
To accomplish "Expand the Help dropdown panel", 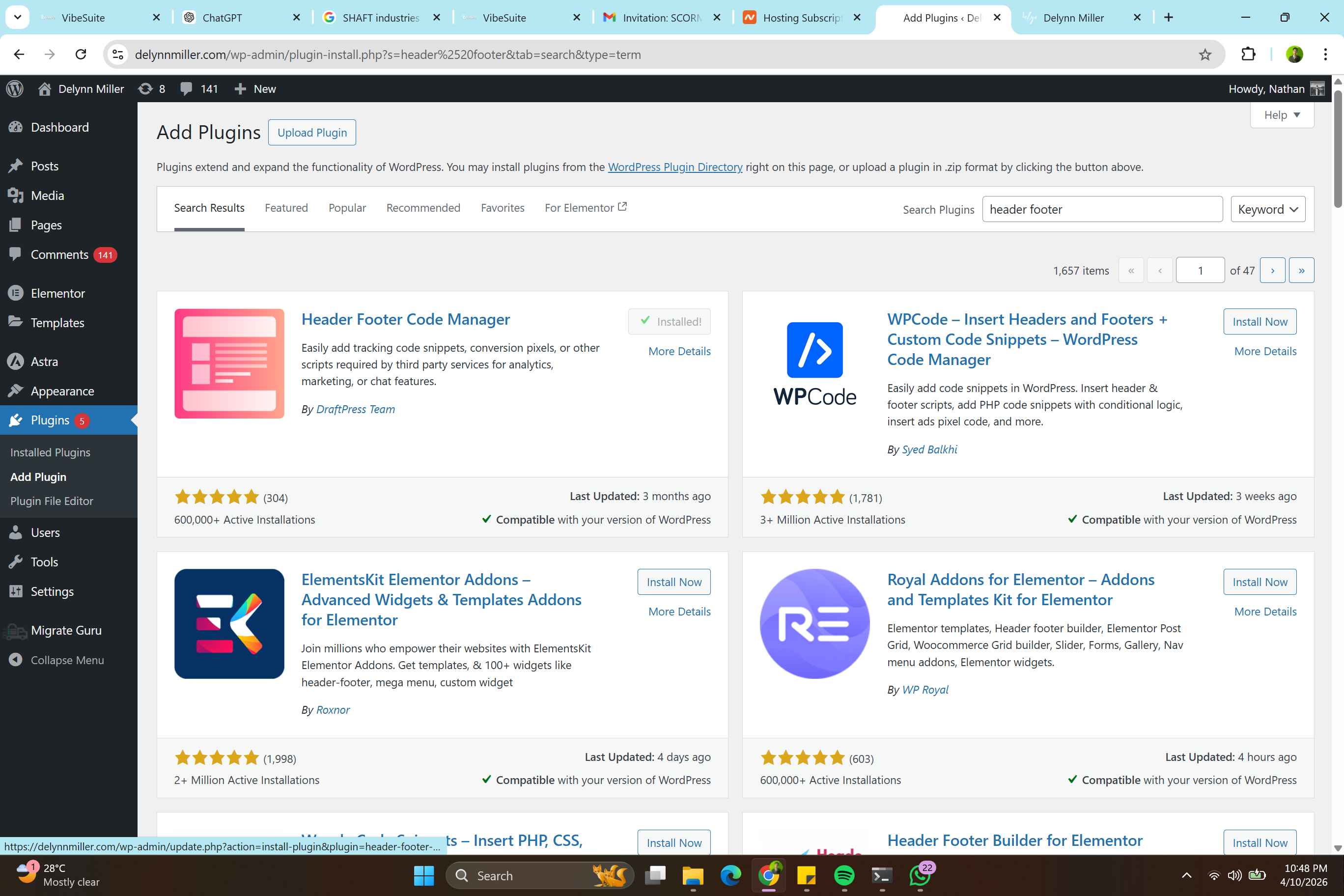I will [1282, 115].
